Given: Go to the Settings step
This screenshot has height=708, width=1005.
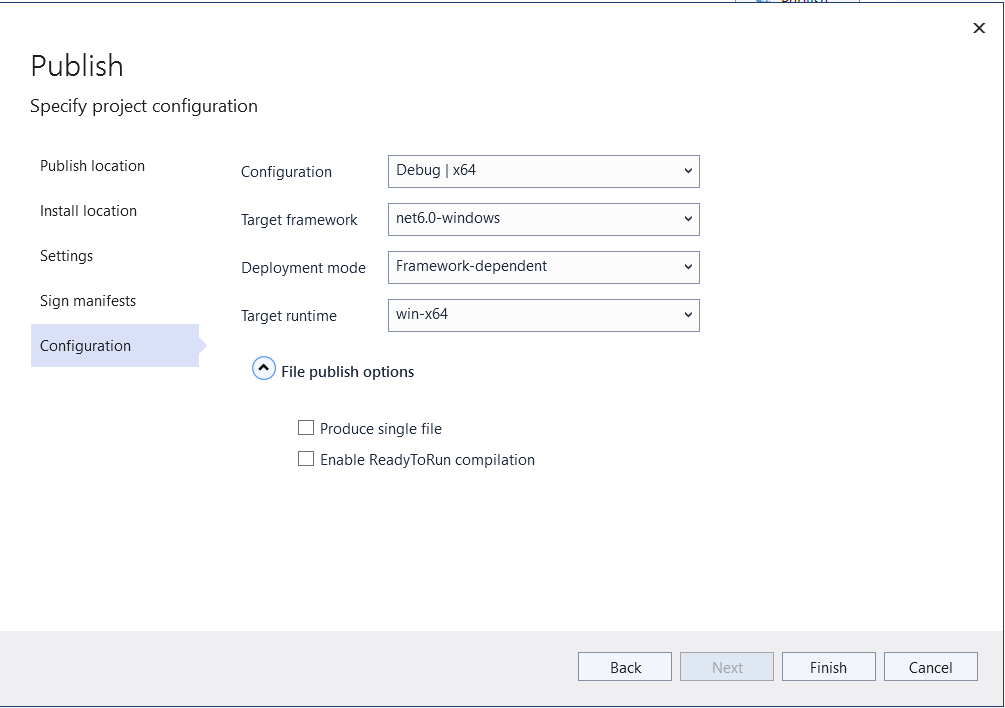Looking at the screenshot, I should point(66,256).
